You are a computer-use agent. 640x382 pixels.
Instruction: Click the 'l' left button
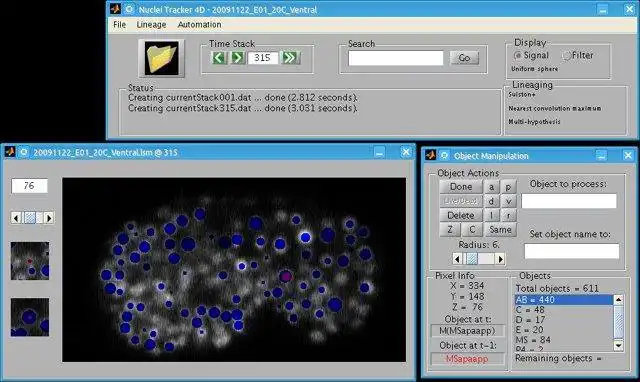[492, 215]
